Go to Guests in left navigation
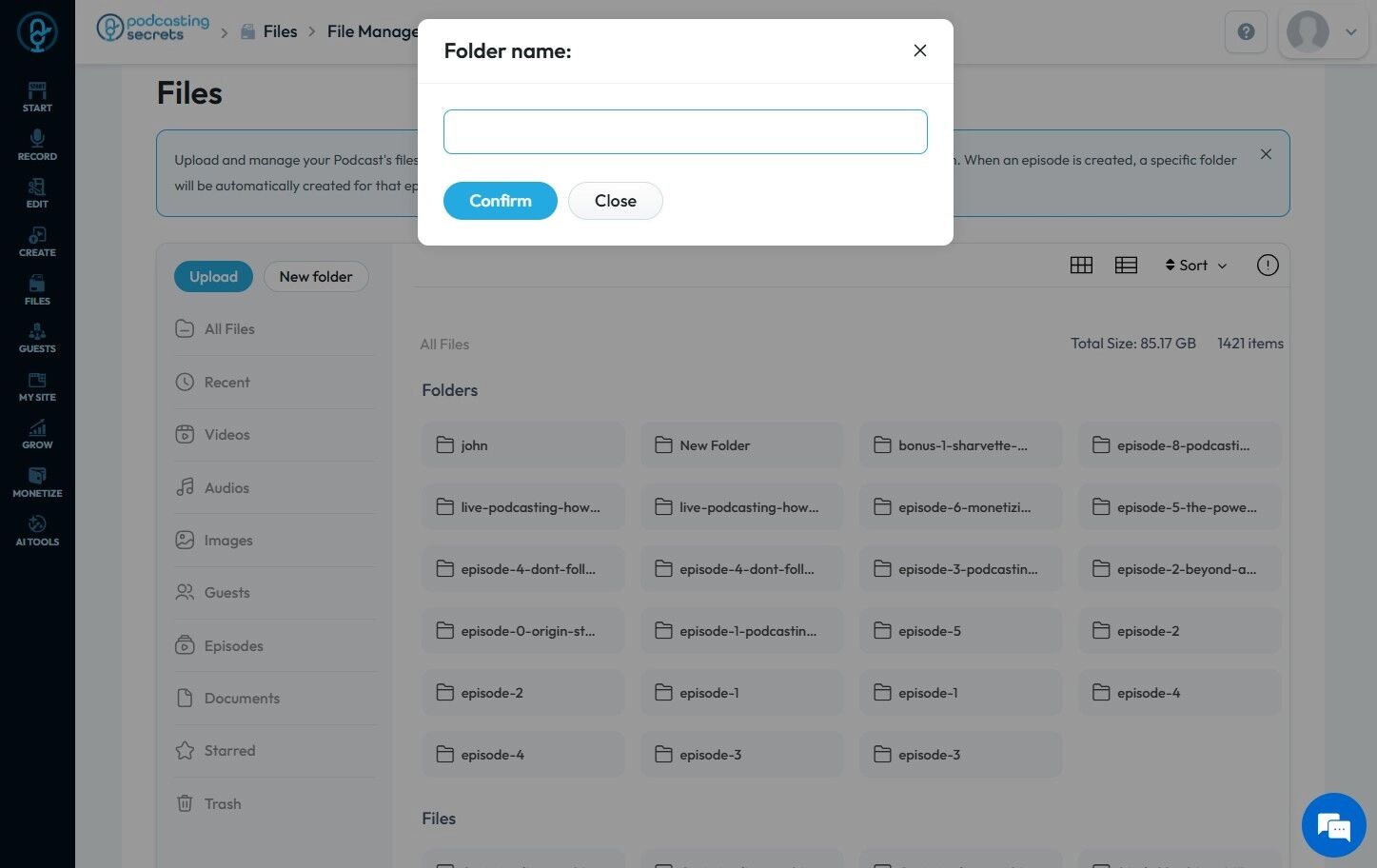The image size is (1377, 868). point(37,338)
